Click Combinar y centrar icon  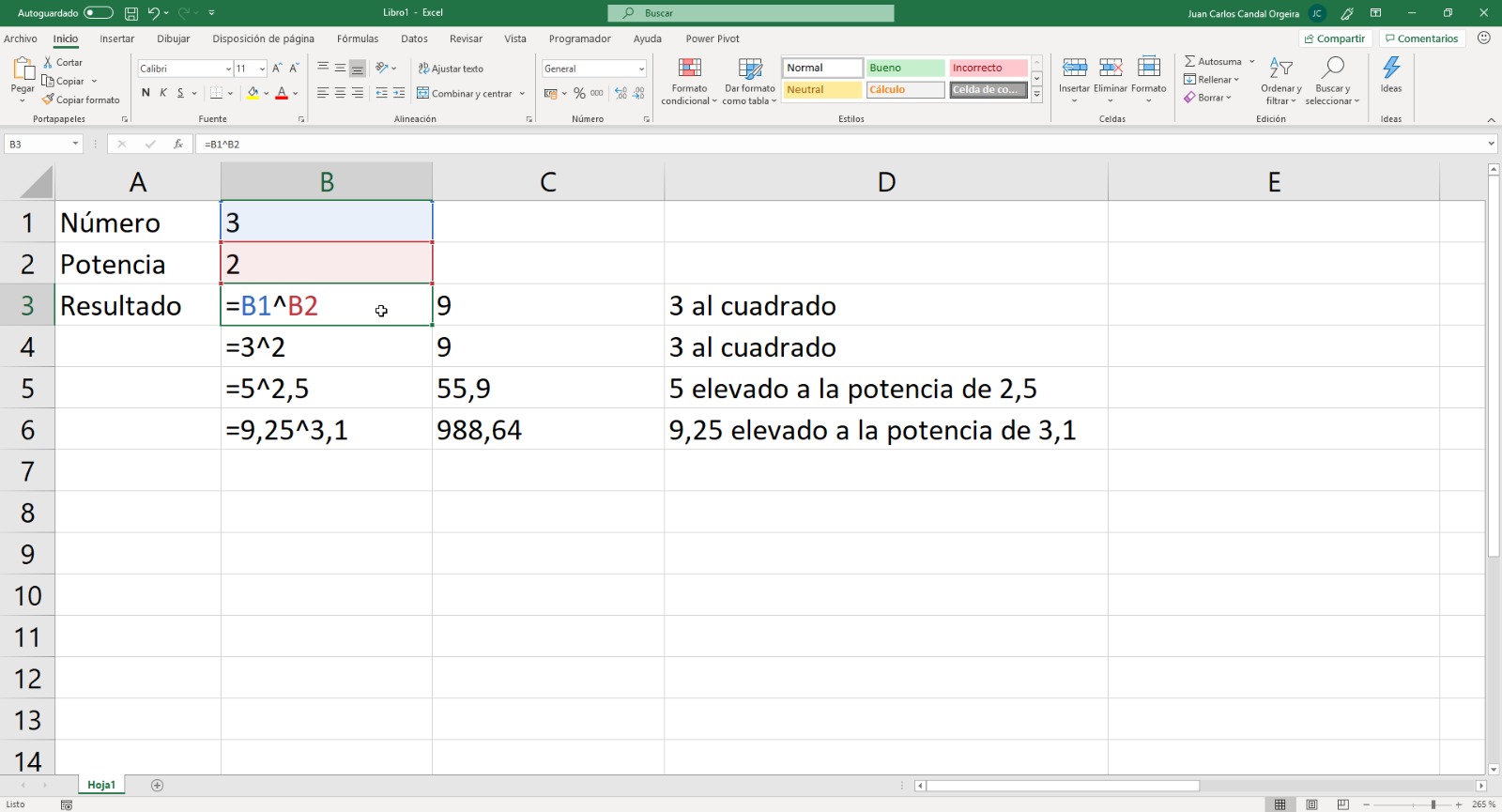pyautogui.click(x=423, y=94)
